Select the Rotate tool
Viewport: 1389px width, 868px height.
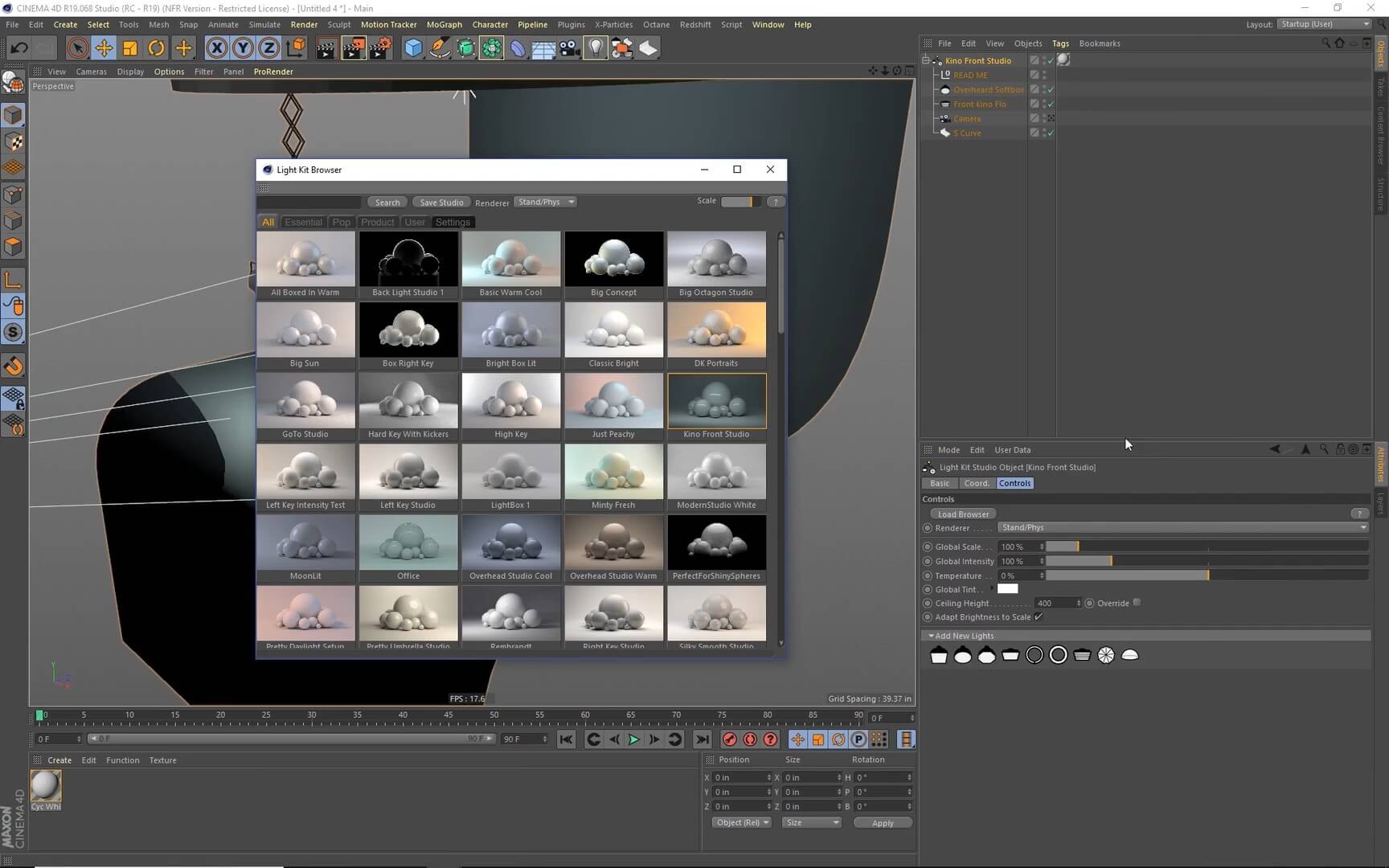(156, 48)
